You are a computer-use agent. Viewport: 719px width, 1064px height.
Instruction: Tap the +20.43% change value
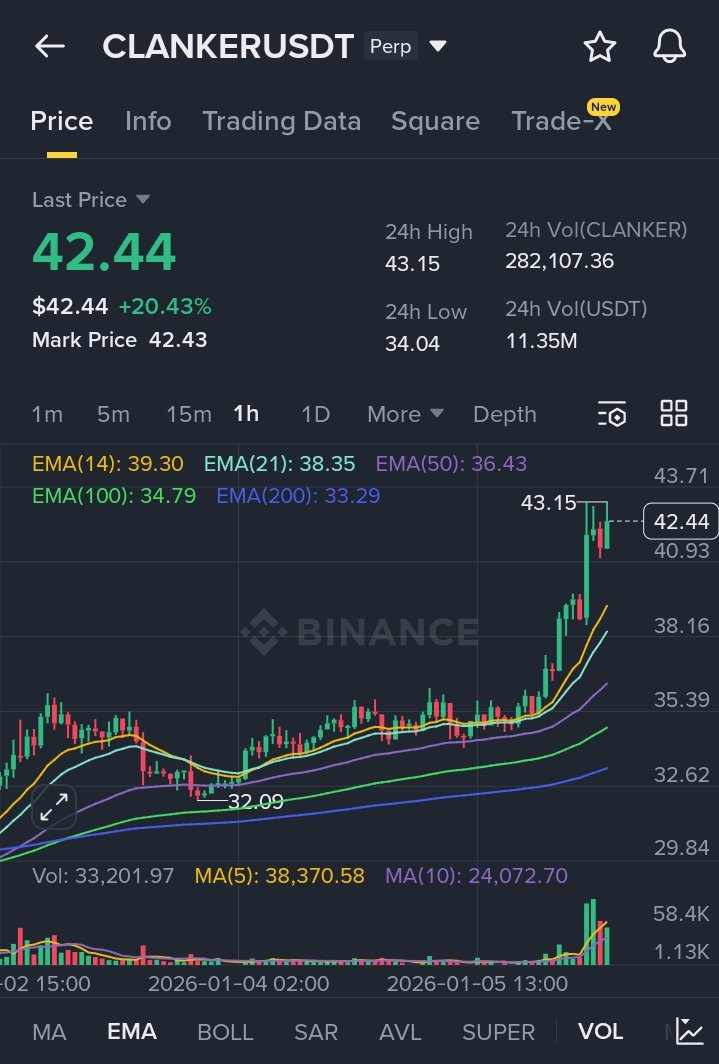click(x=165, y=306)
